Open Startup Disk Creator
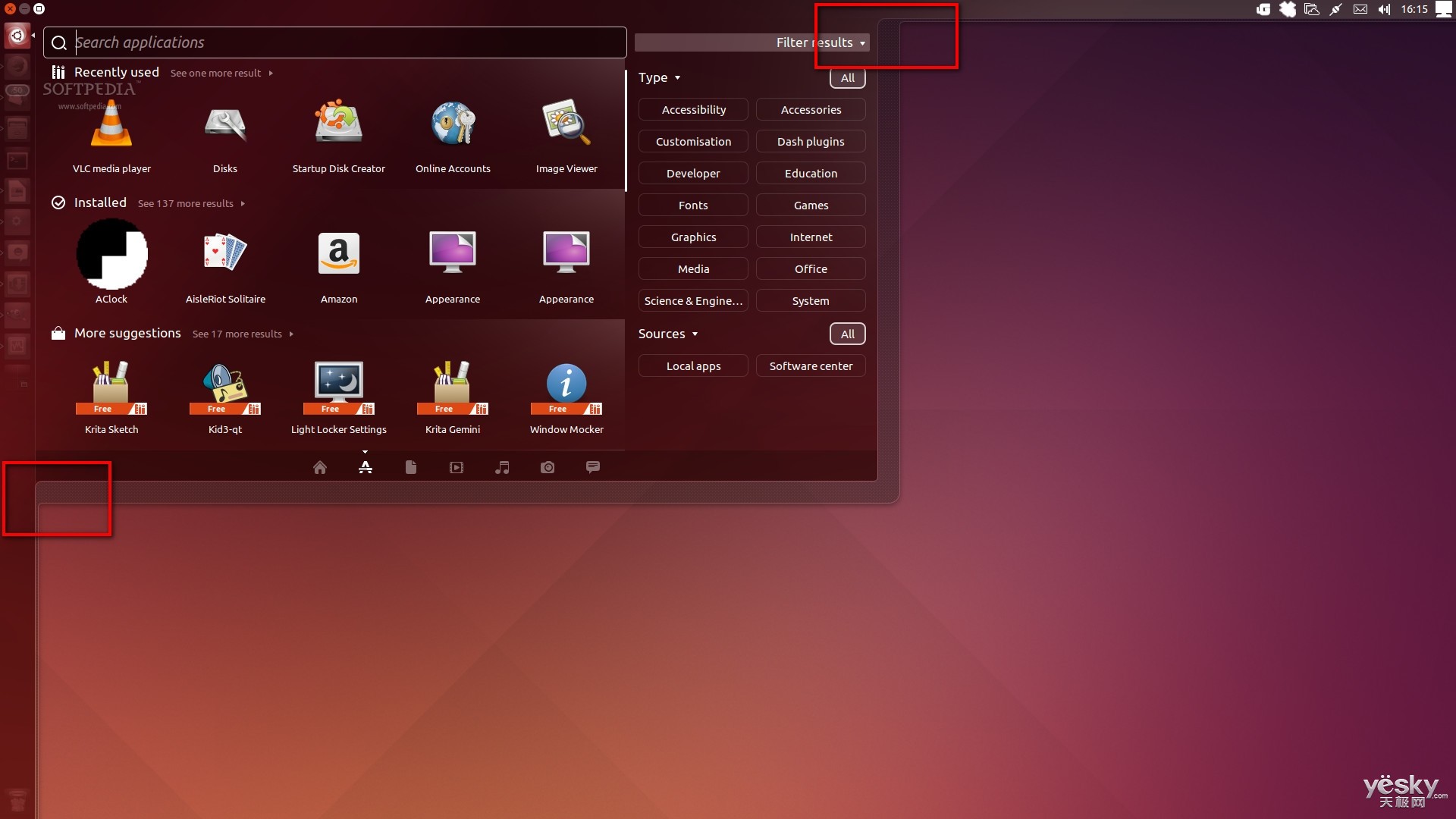 (339, 136)
